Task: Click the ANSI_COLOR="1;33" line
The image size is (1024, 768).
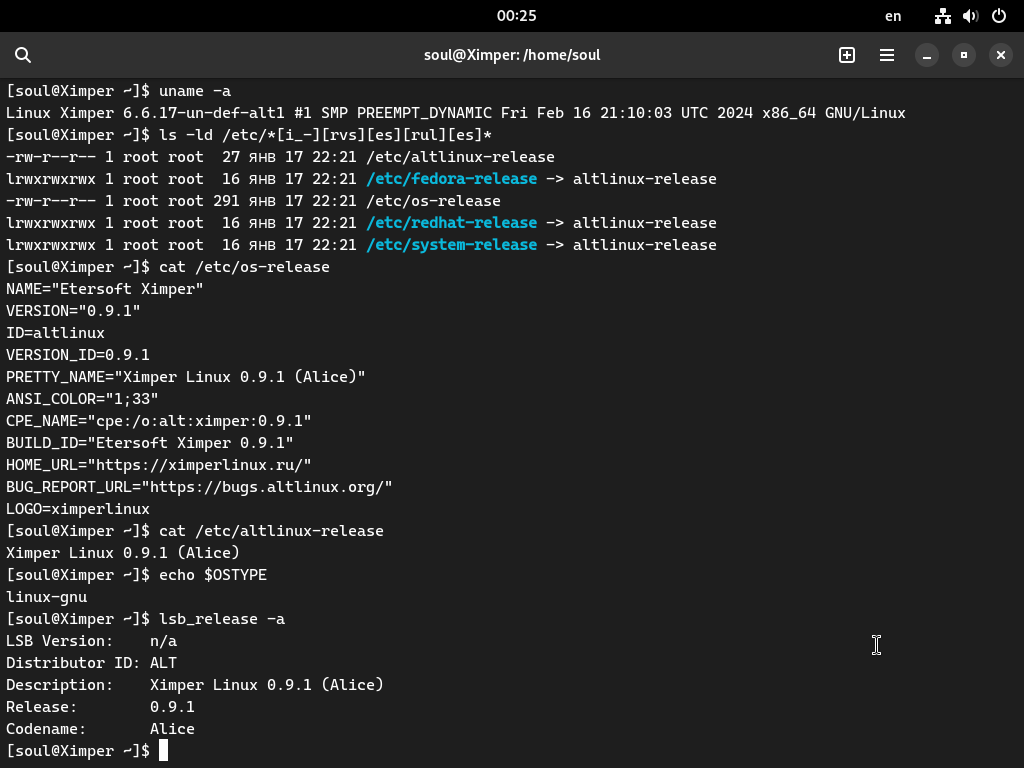Action: pyautogui.click(x=82, y=399)
